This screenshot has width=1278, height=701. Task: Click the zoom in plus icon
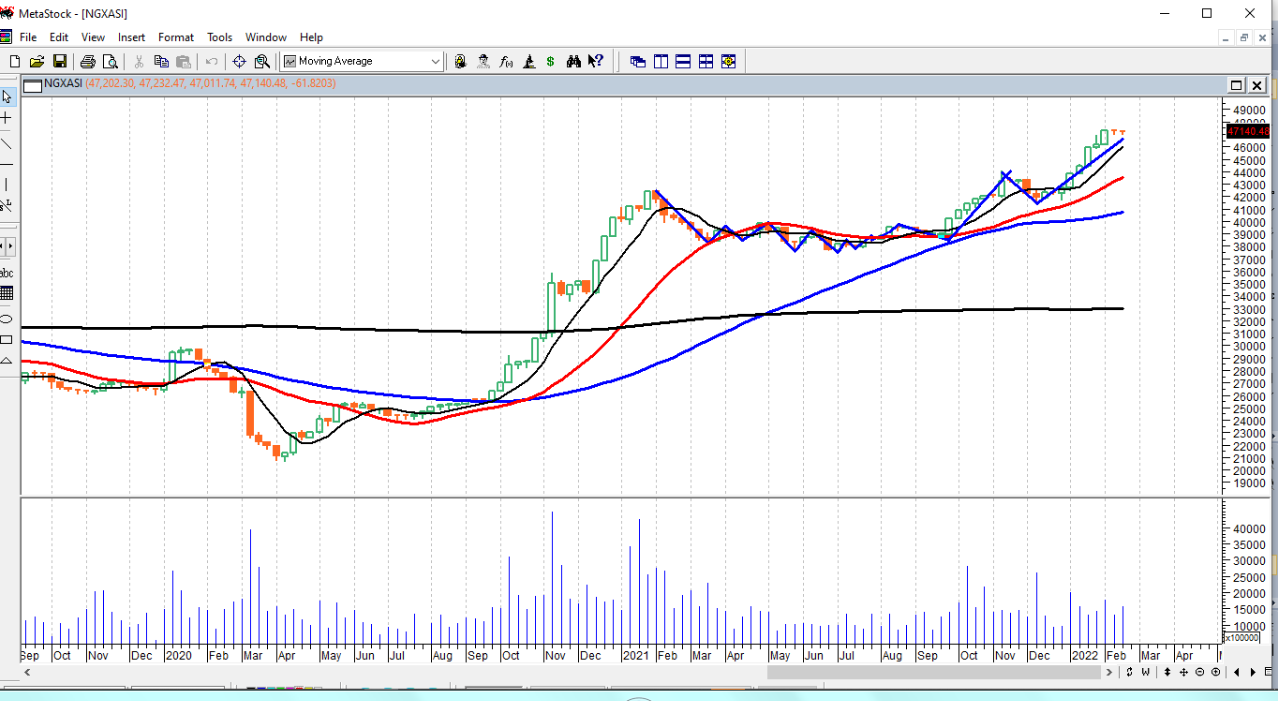(x=1215, y=672)
